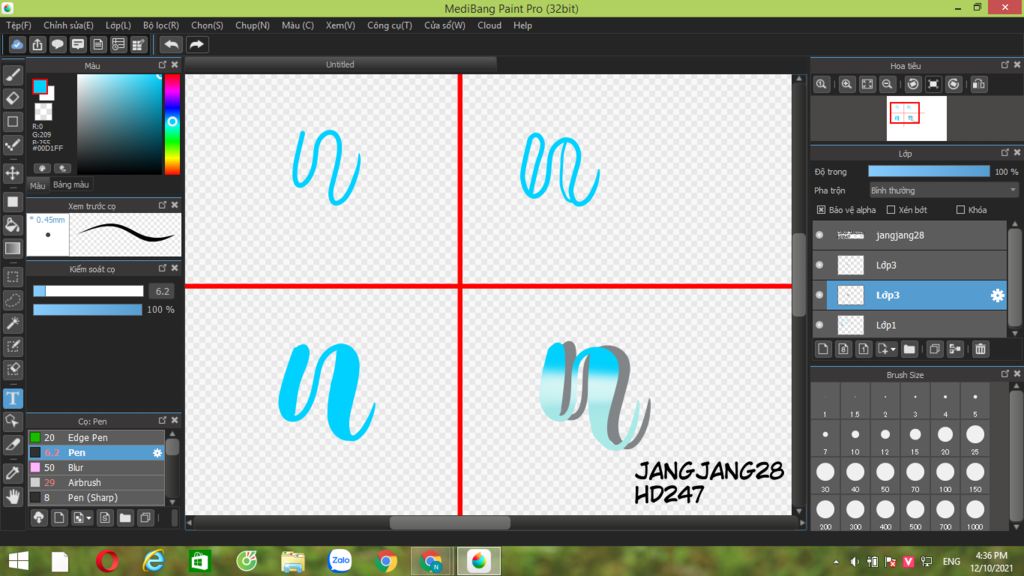The height and width of the screenshot is (576, 1024).
Task: Select the Move tool with four arrows
Action: pos(12,173)
